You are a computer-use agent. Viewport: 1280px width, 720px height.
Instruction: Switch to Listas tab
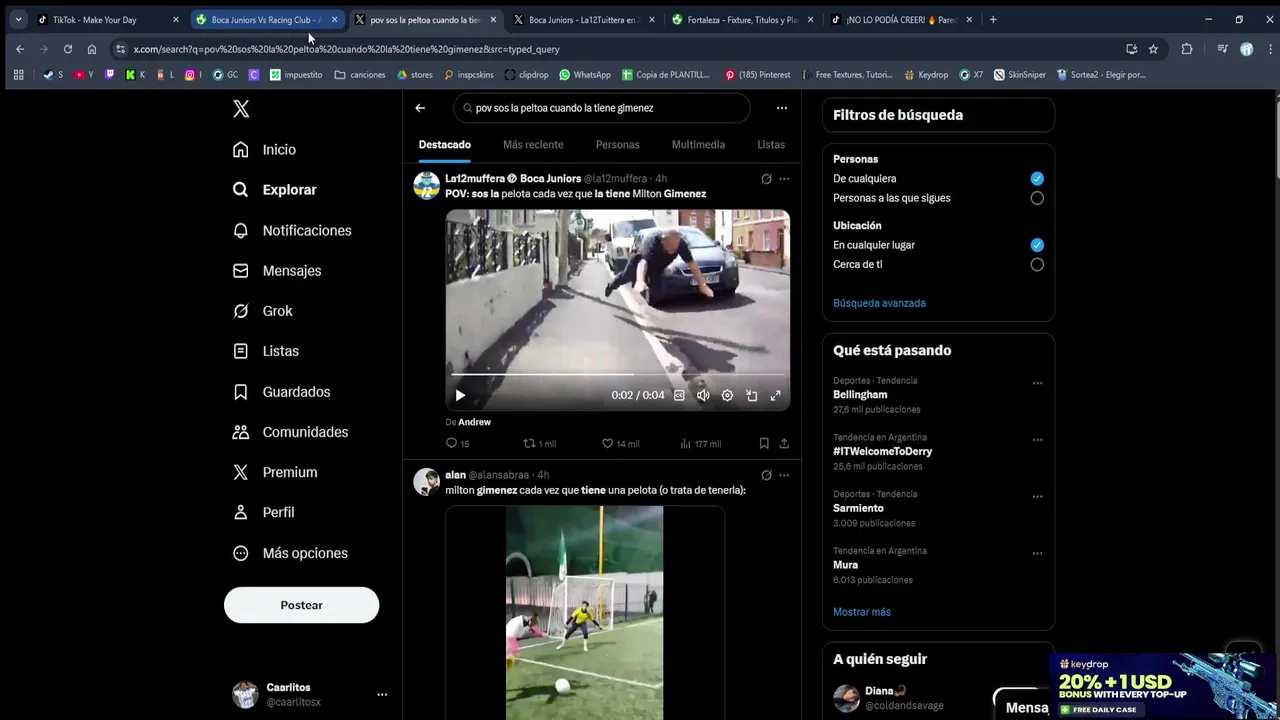click(x=771, y=145)
